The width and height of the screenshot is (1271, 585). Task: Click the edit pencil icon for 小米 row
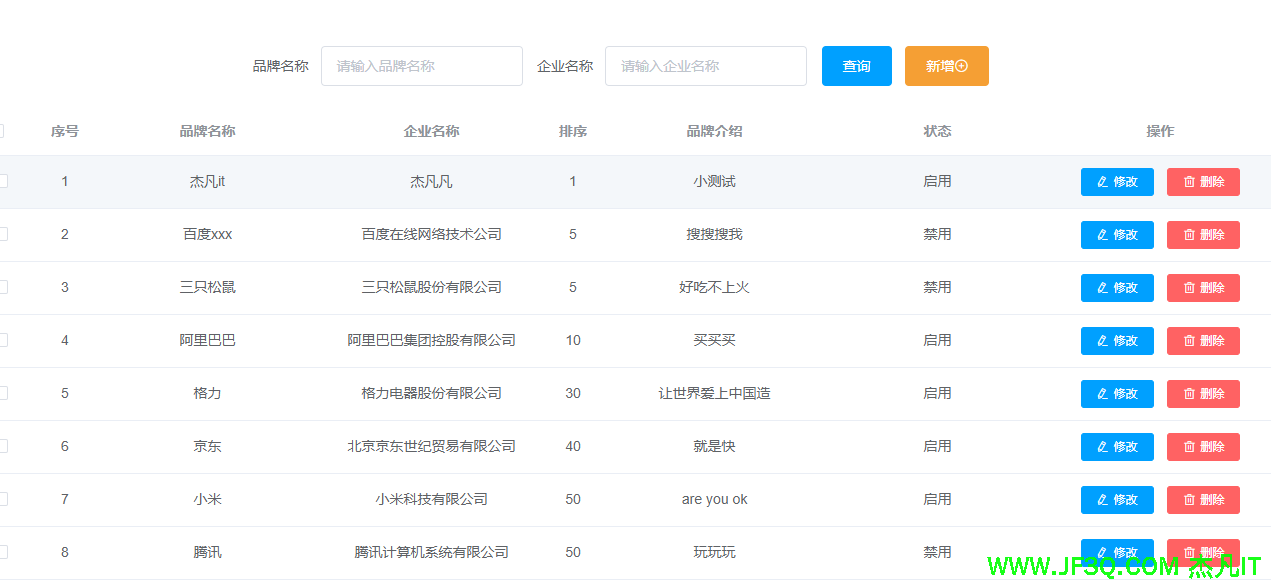tap(1102, 500)
